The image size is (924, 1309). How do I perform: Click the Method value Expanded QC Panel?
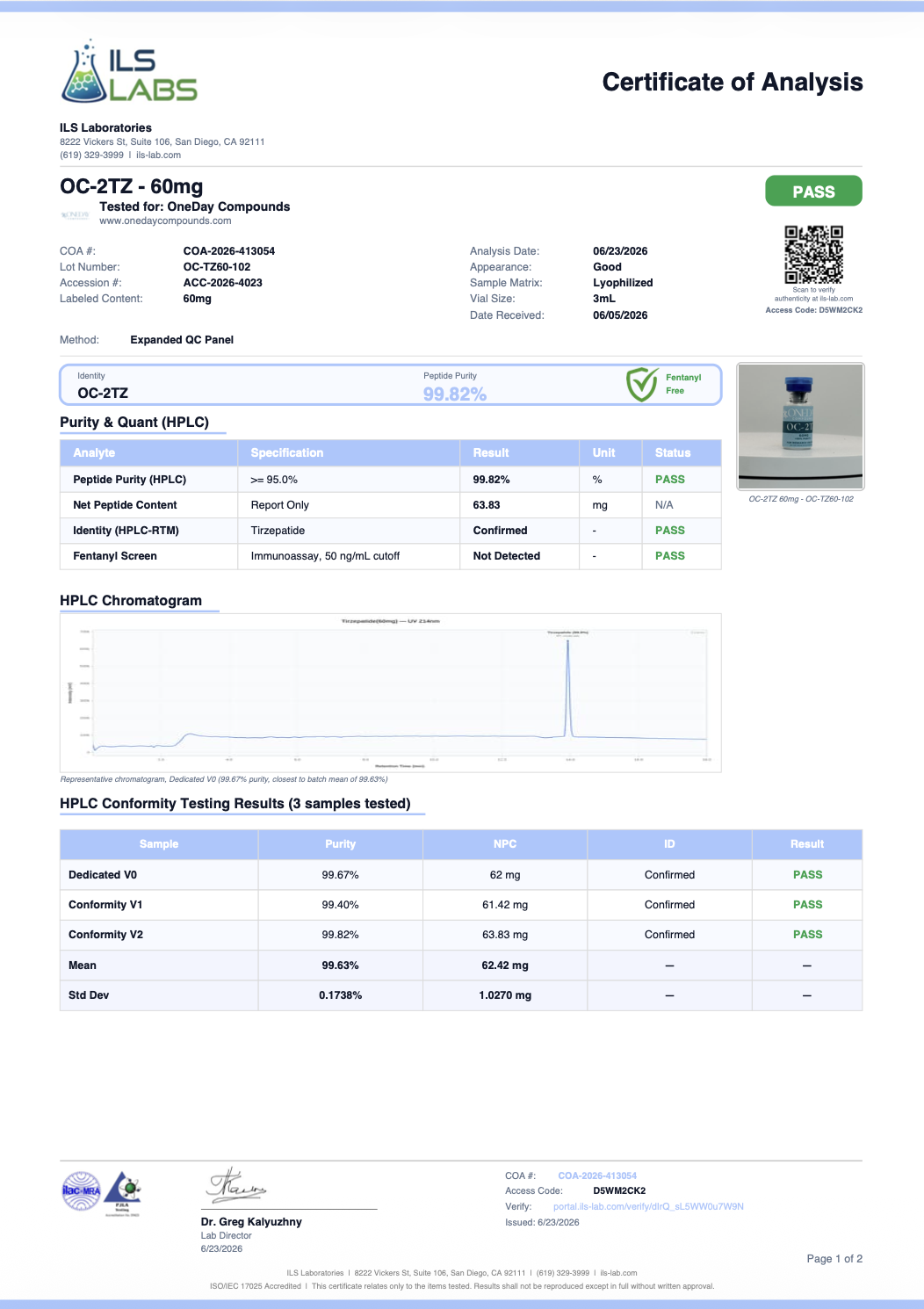point(182,340)
